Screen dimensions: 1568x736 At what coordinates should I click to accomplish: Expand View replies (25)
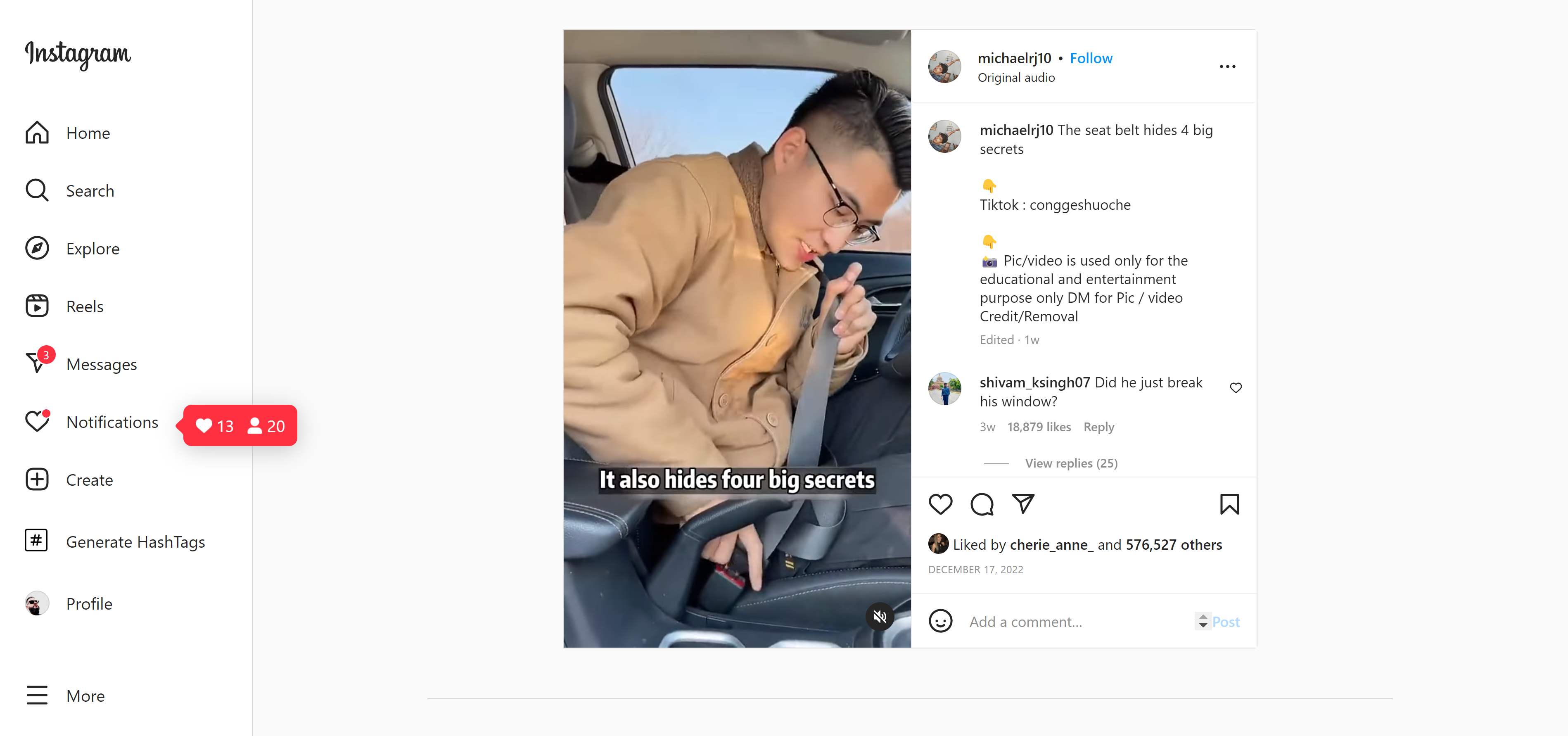click(x=1071, y=463)
